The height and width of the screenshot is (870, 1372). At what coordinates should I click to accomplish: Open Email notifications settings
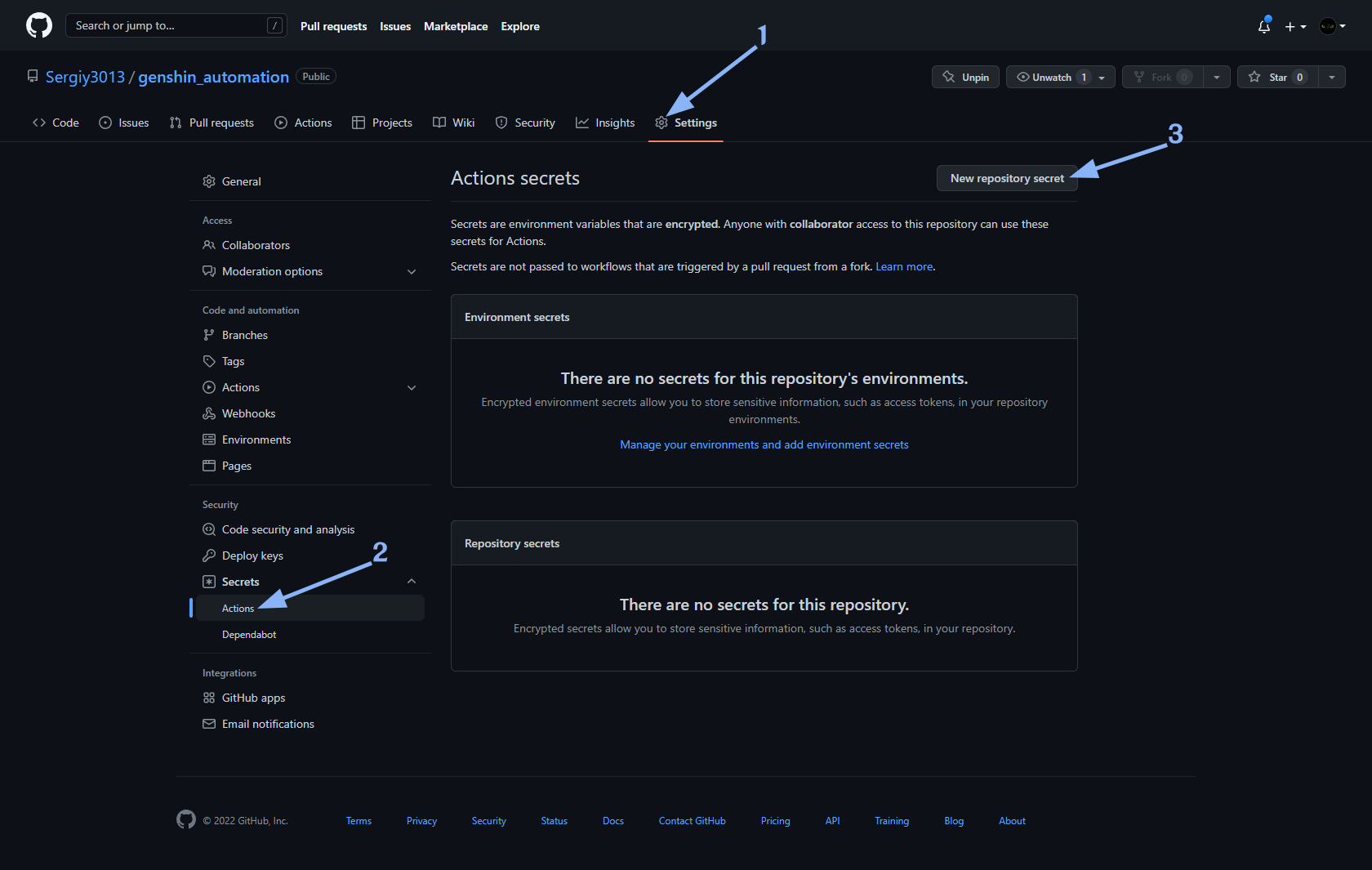(310, 724)
